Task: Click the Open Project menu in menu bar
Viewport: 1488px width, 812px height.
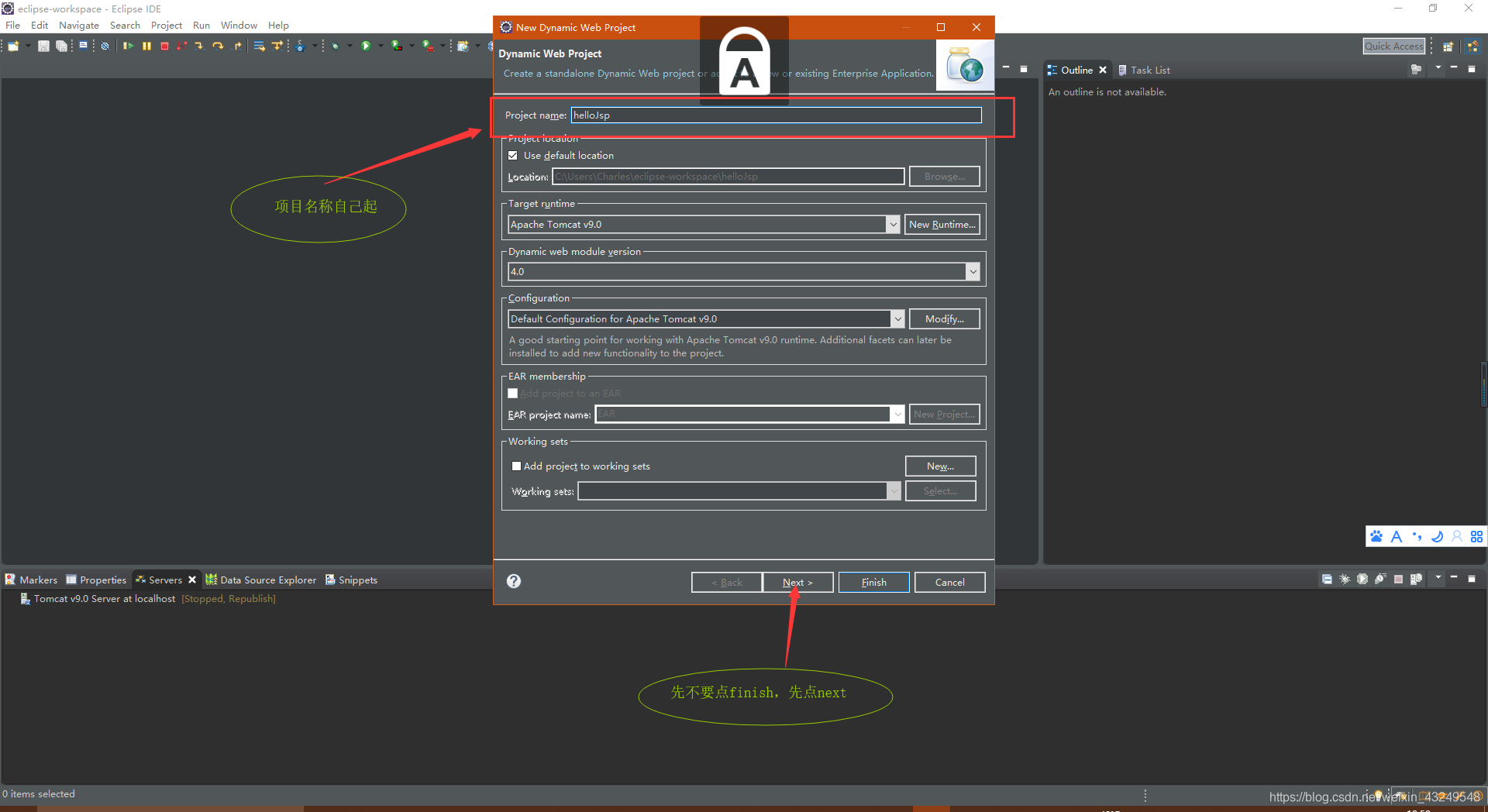Action: click(166, 26)
